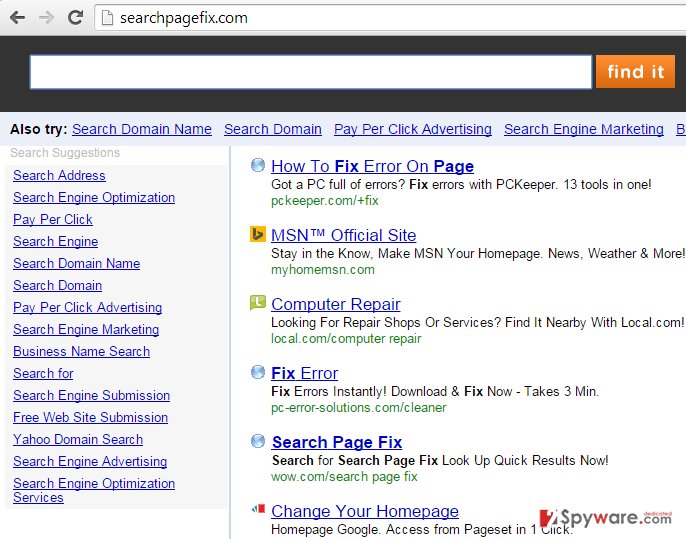Click Fix Errors Instantly description text
Screen dimensions: 686x539
click(435, 391)
